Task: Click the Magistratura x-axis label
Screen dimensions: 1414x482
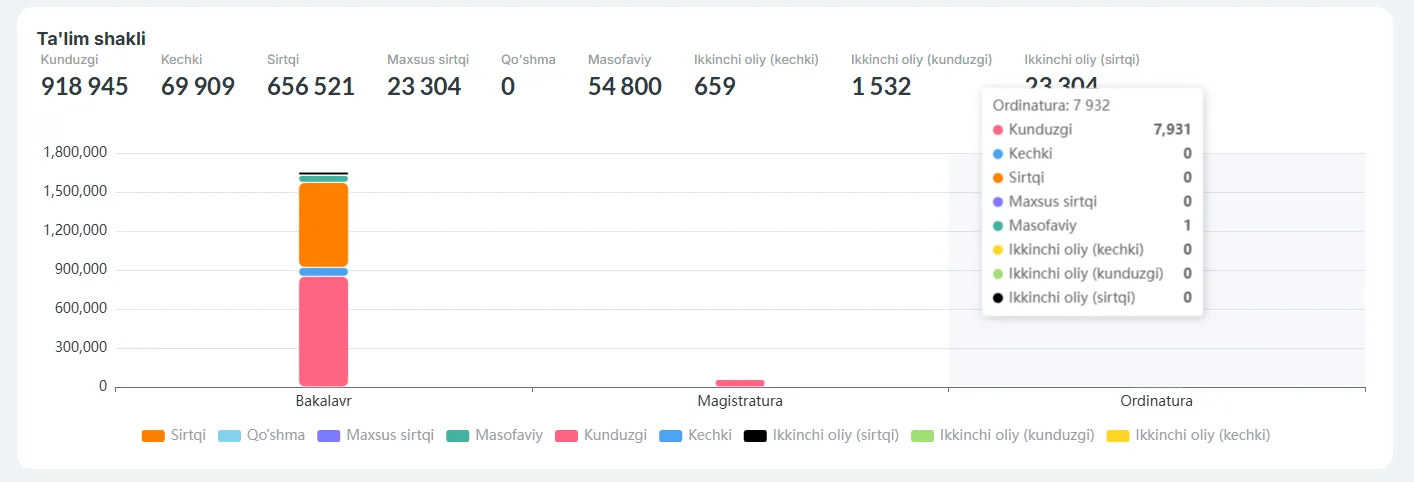Action: coord(740,402)
